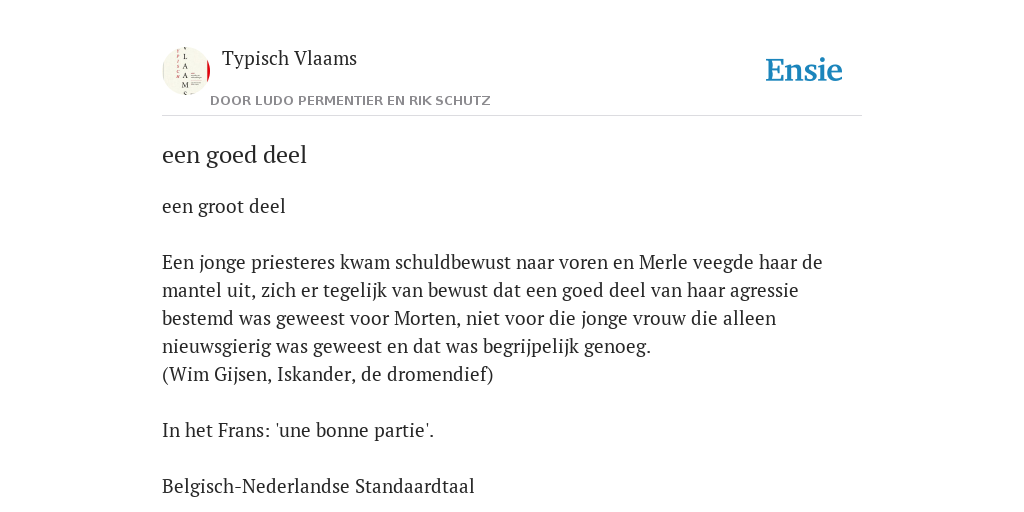The height and width of the screenshot is (512, 1024).
Task: Click the name 'Merle' in the example sentence
Action: click(663, 263)
